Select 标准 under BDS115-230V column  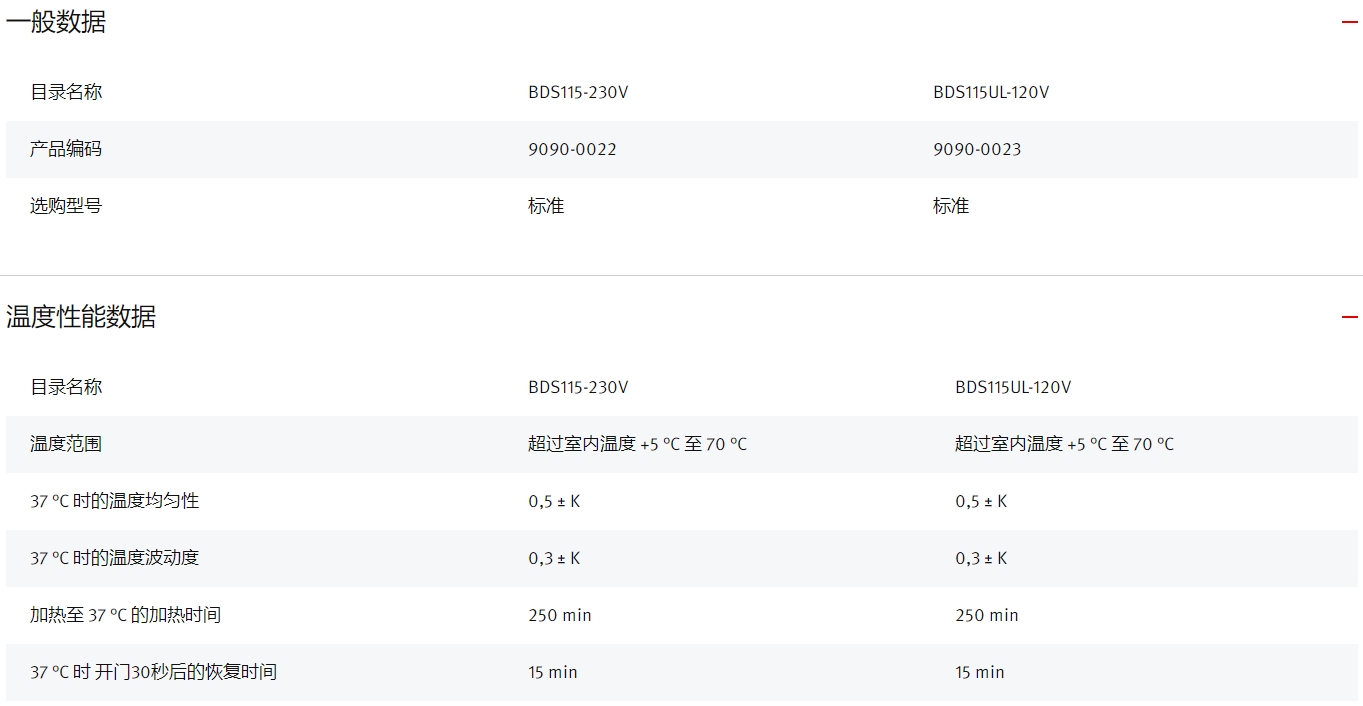coord(546,206)
